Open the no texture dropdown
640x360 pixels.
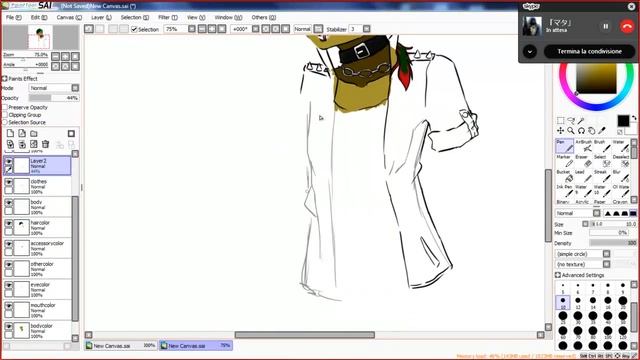(607, 264)
